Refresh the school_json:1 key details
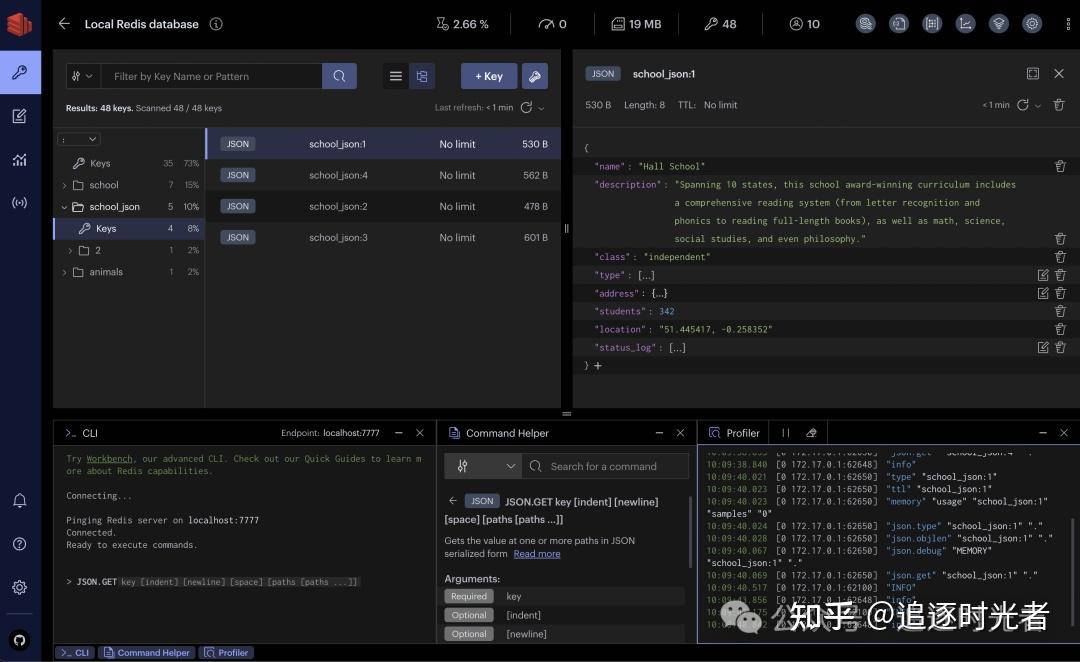Viewport: 1080px width, 662px height. [1023, 105]
